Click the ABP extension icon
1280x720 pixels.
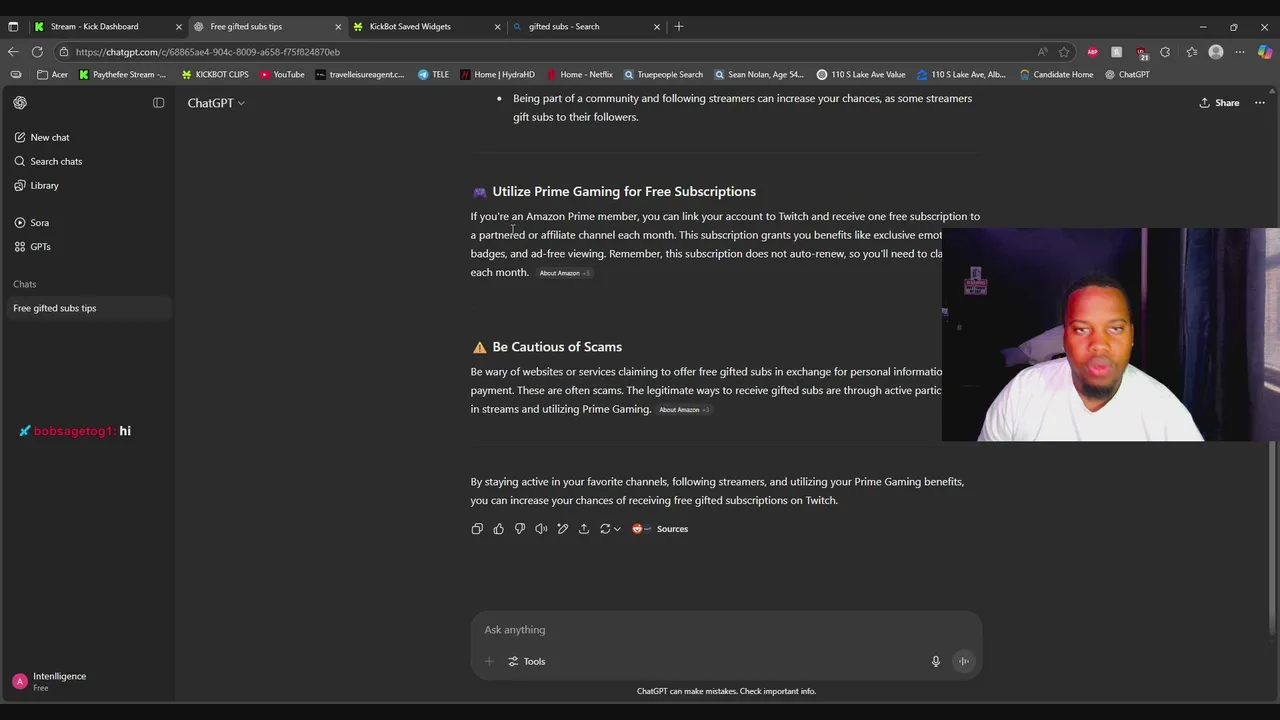[1092, 52]
